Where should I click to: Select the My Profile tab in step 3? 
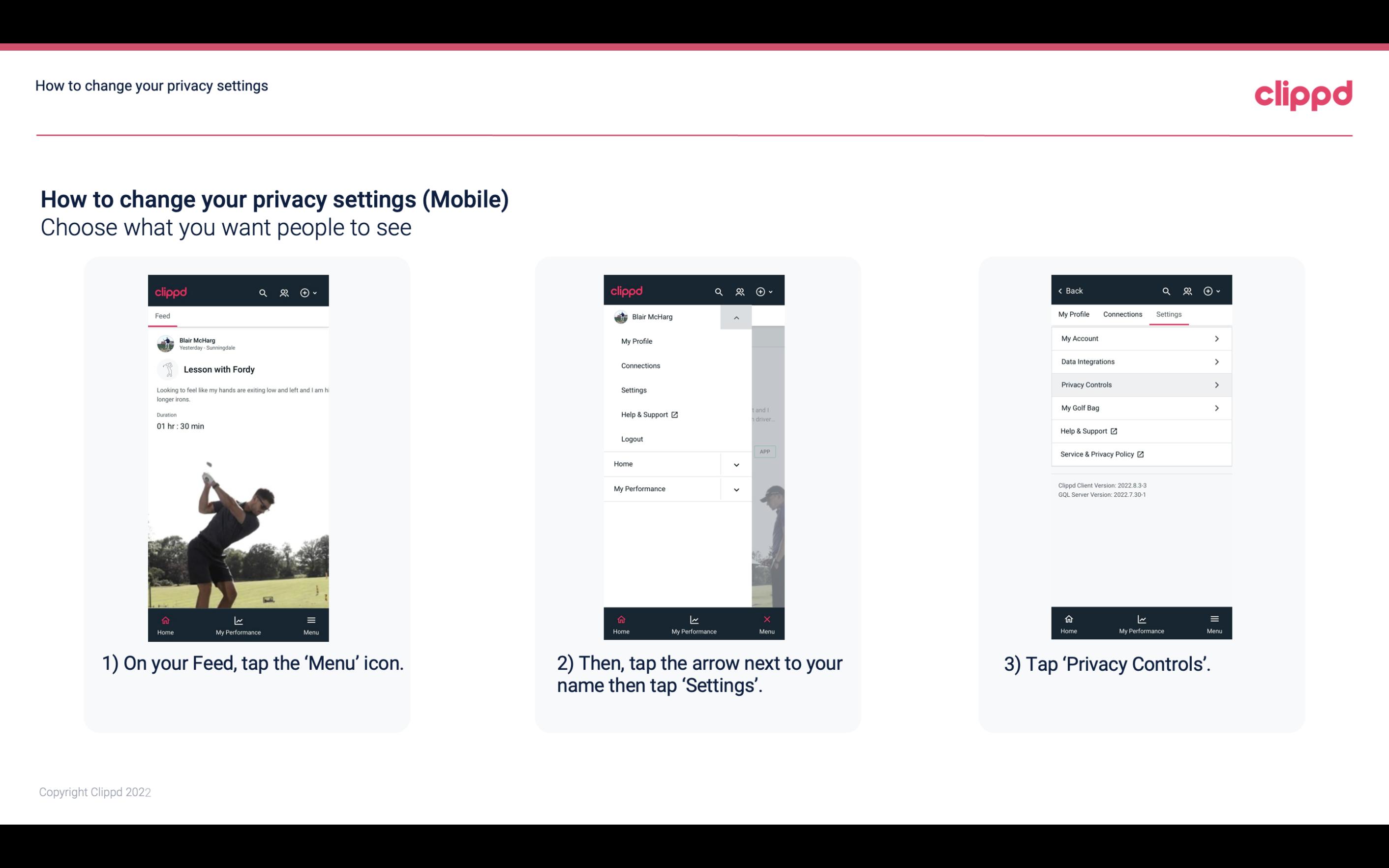click(x=1075, y=314)
